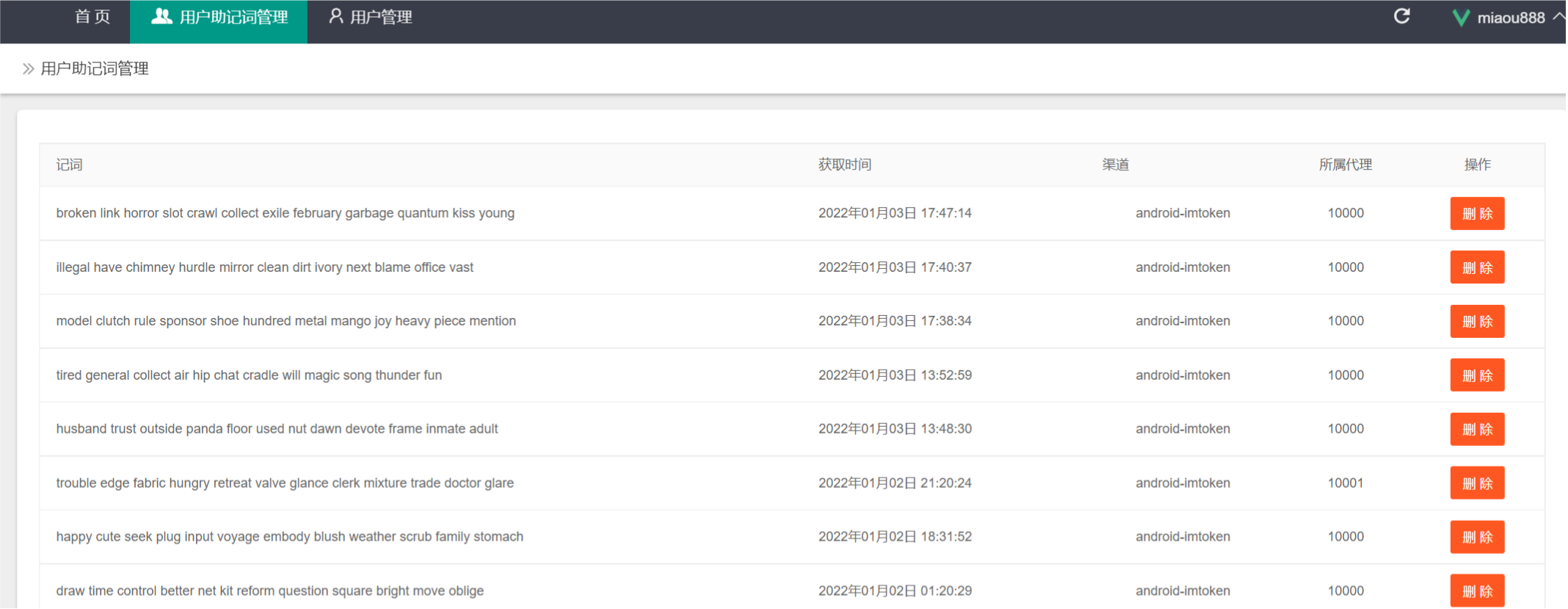Hit 删除 on the 13:52:59 row
Screen dimensions: 1568x609
tap(1476, 375)
